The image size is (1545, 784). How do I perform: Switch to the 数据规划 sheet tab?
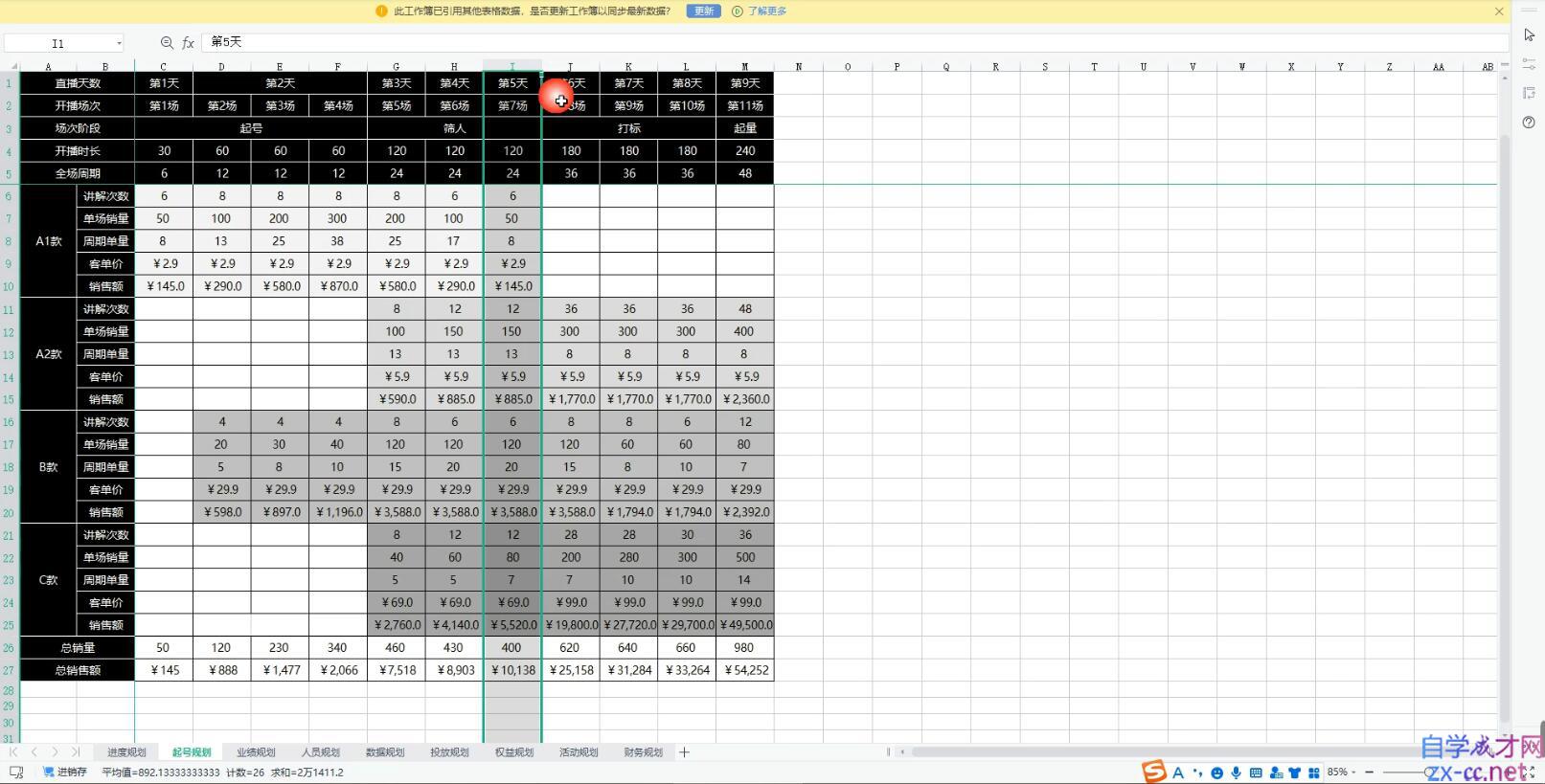[x=385, y=752]
